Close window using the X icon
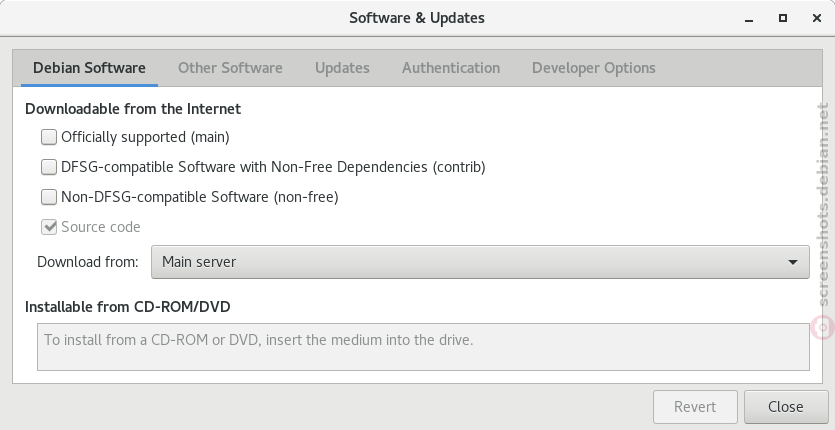The image size is (835, 430). (x=817, y=18)
